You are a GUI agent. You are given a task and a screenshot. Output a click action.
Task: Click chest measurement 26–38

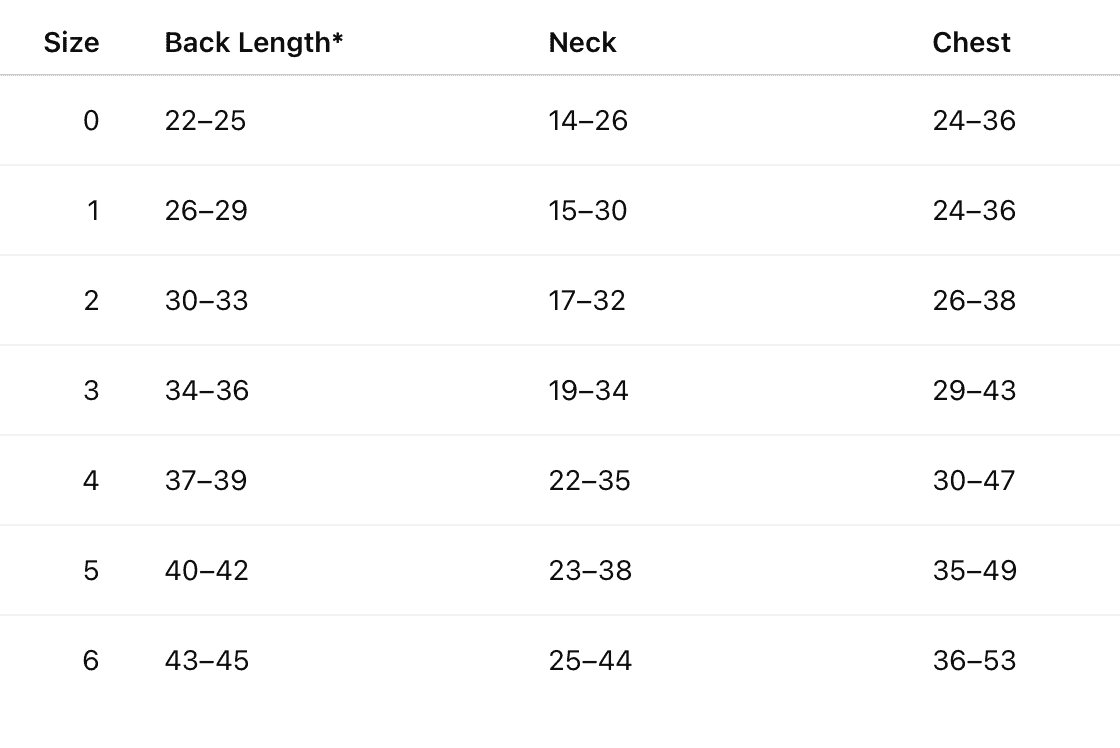click(x=973, y=301)
